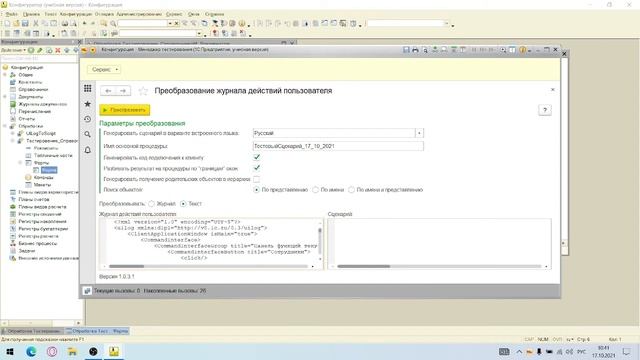Image resolution: width=640 pixels, height=360 pixels.
Task: Open the 'Действия' dropdown in configuration panel
Action: pos(13,50)
